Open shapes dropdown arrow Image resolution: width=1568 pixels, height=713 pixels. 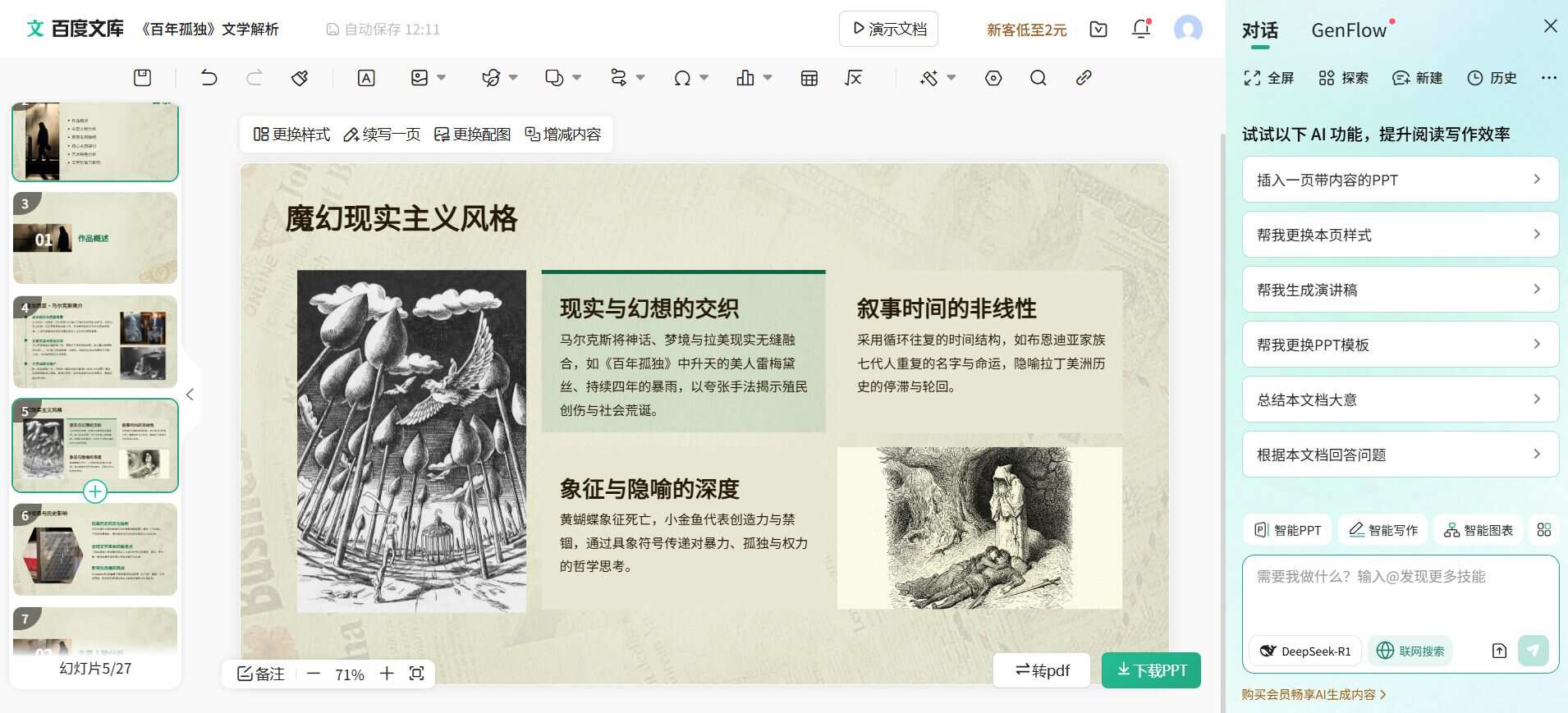point(576,78)
